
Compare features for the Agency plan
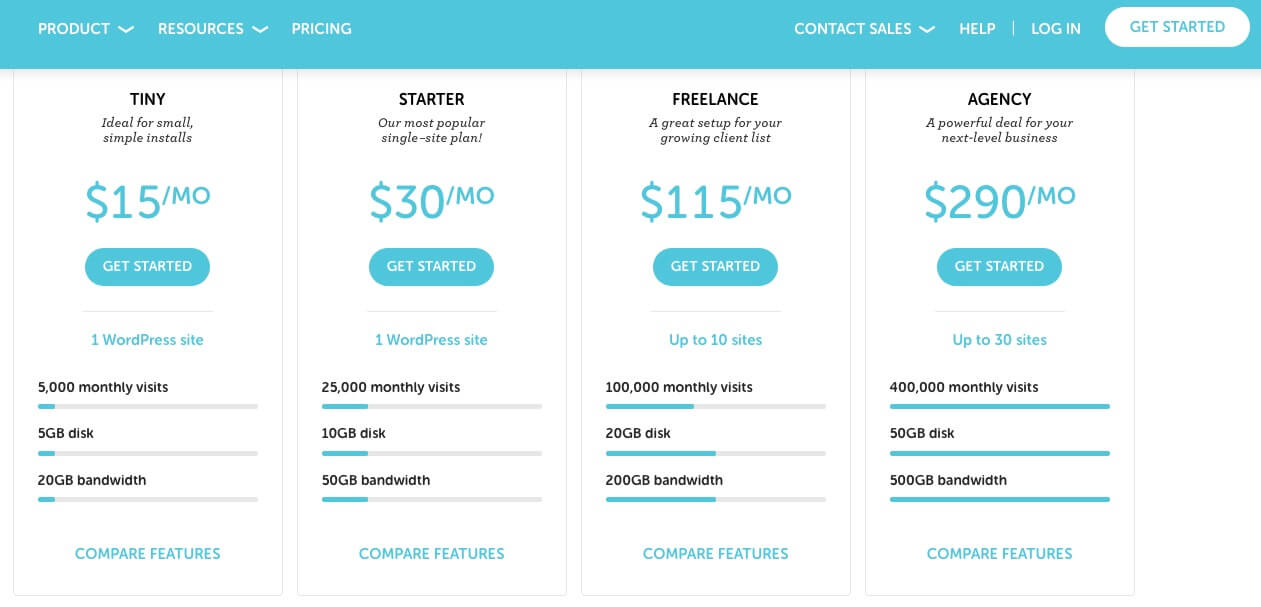coord(999,554)
